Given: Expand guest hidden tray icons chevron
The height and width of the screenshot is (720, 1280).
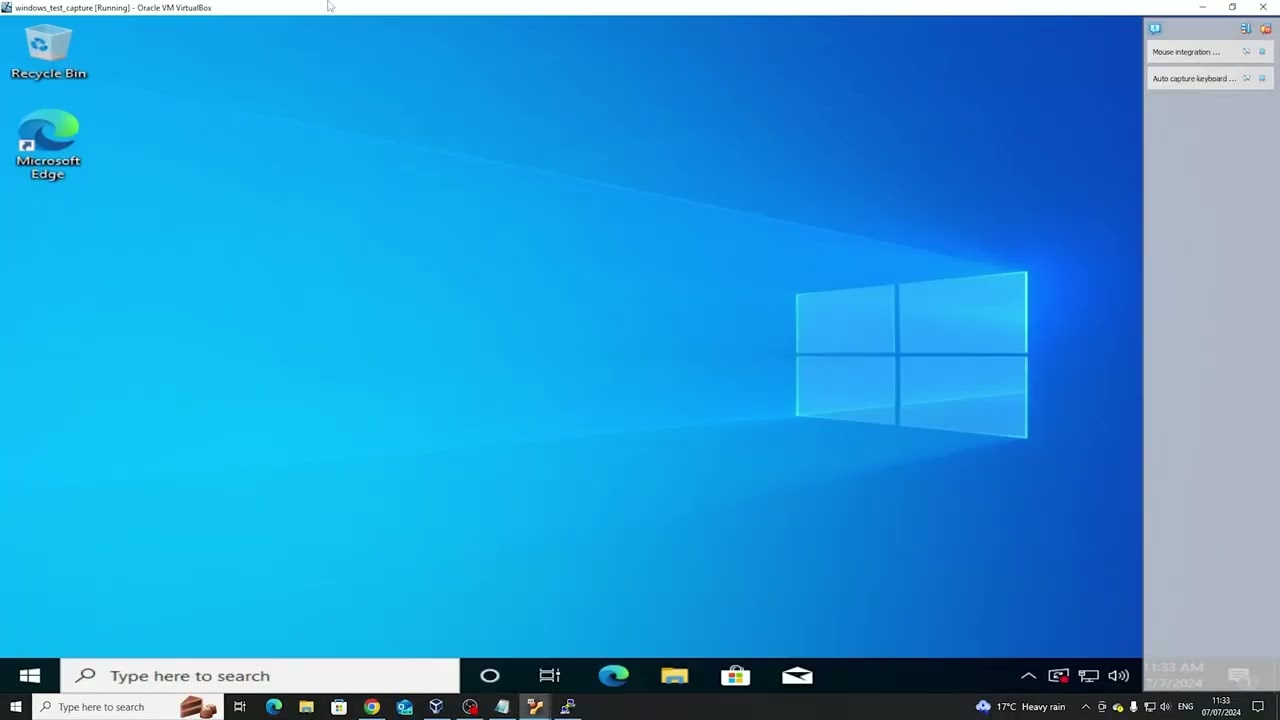Looking at the screenshot, I should tap(1028, 676).
